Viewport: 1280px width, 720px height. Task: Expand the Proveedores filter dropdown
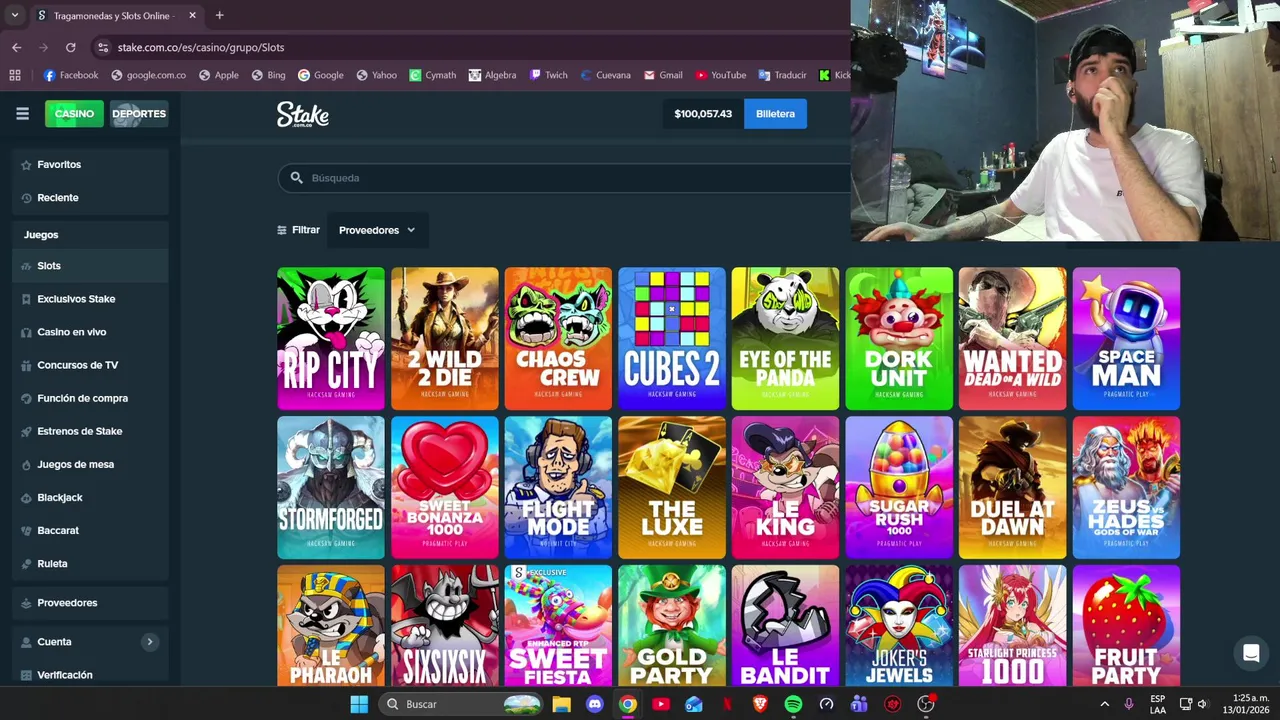coord(377,230)
